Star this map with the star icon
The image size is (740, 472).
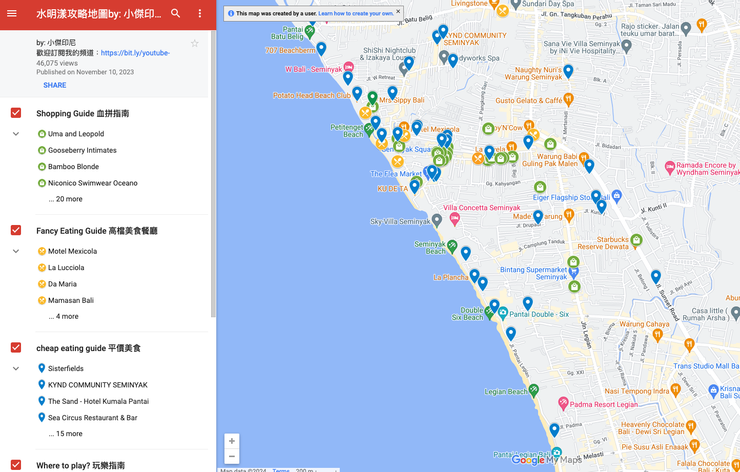click(x=194, y=44)
